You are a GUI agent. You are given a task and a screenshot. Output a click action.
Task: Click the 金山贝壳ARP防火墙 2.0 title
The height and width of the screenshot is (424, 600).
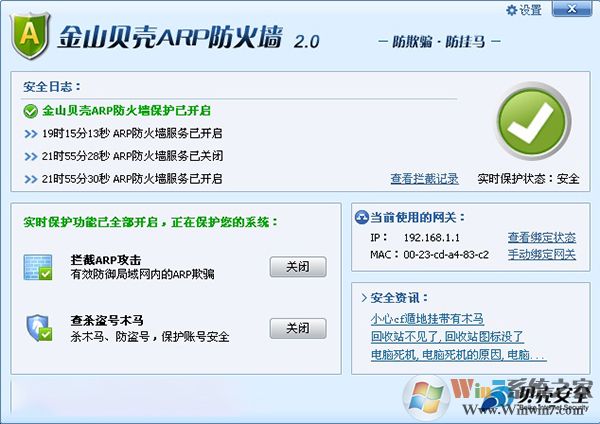click(x=188, y=38)
